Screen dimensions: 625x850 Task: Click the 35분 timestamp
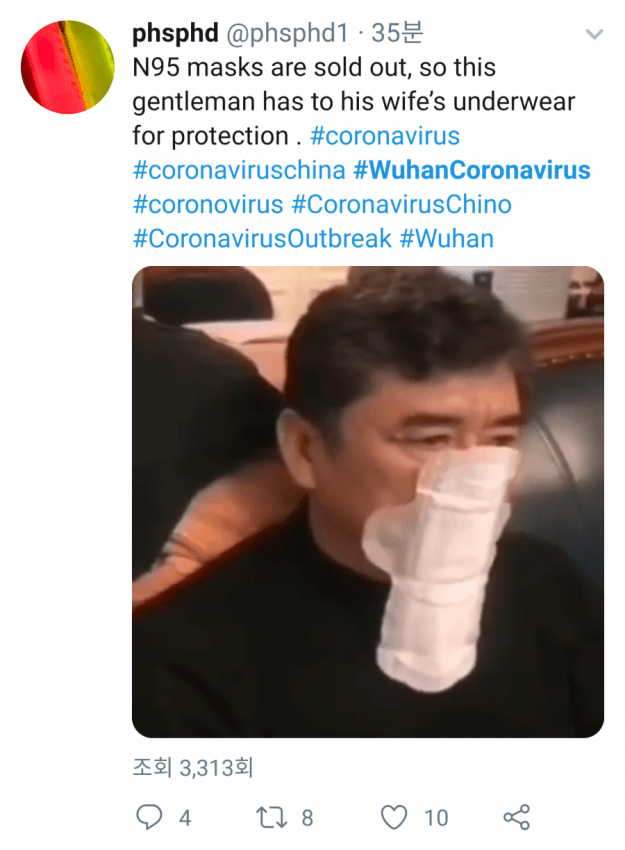coord(397,33)
